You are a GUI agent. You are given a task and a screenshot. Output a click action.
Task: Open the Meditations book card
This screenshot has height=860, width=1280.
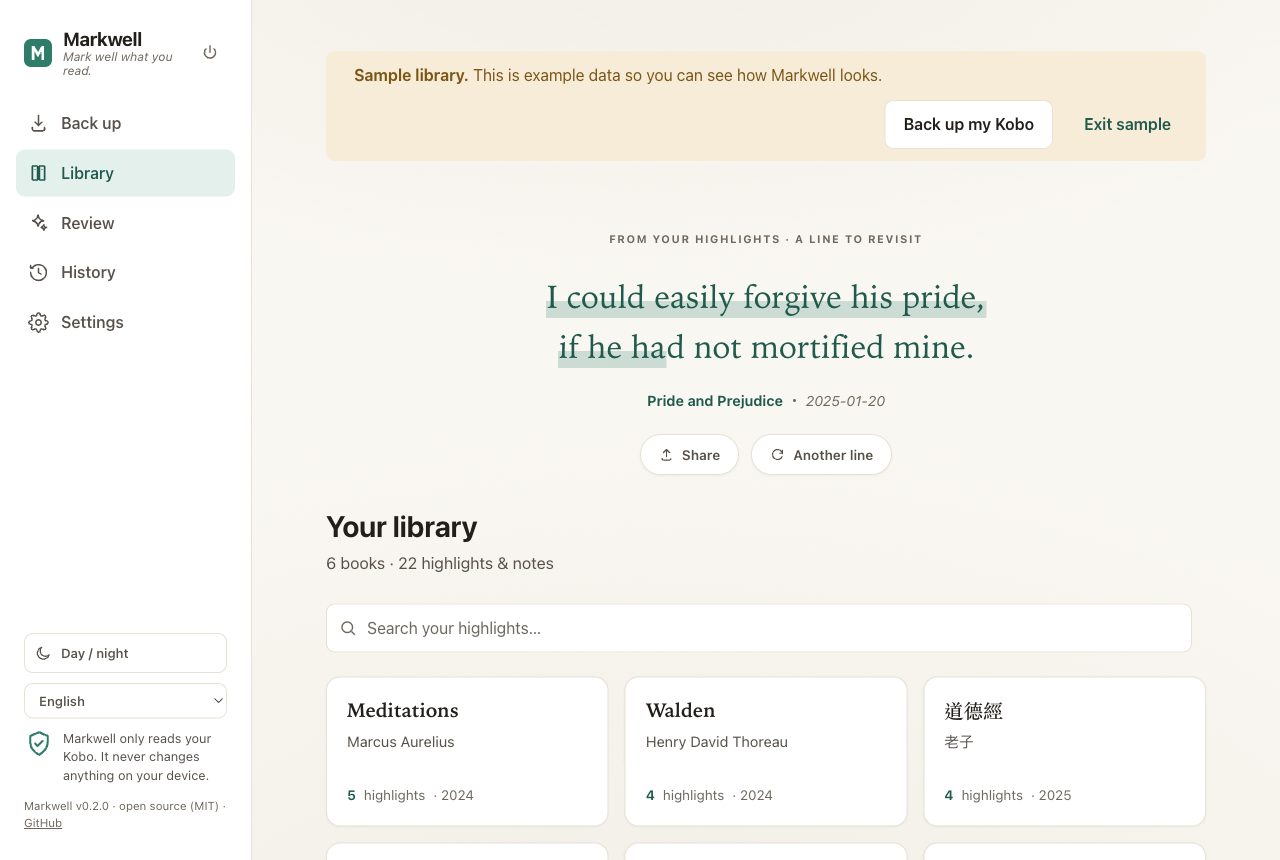(x=467, y=752)
